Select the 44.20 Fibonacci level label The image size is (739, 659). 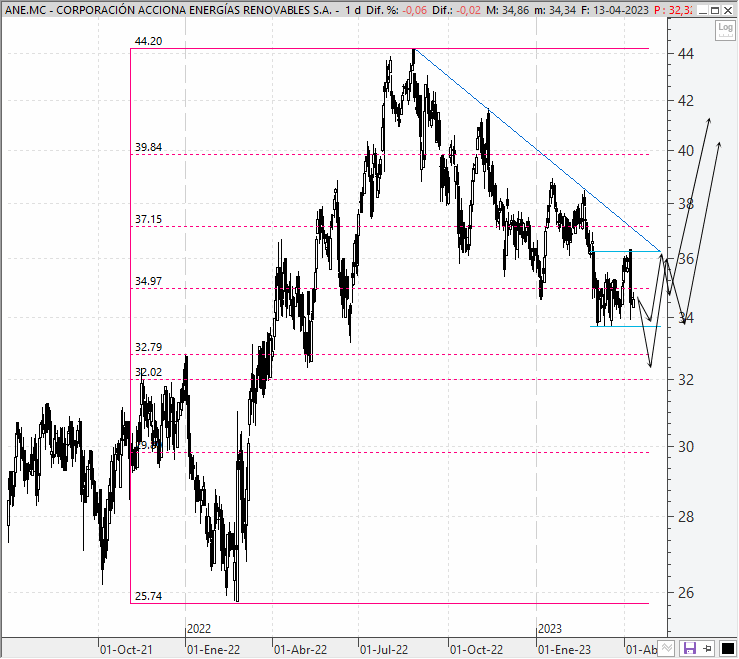tap(148, 41)
